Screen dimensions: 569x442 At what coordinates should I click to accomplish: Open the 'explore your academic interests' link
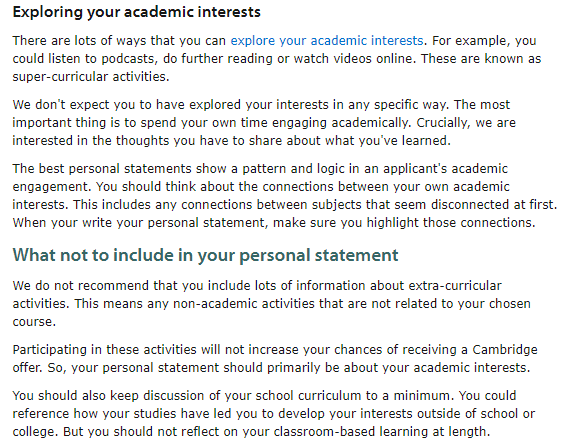tap(327, 40)
